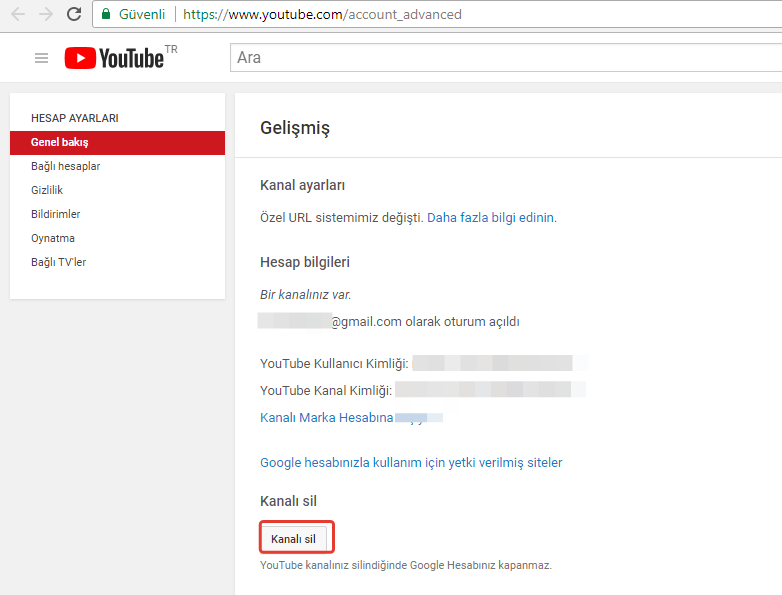Follow the Daha fazla bilgi edinin link
782x595 pixels.
pyautogui.click(x=491, y=217)
